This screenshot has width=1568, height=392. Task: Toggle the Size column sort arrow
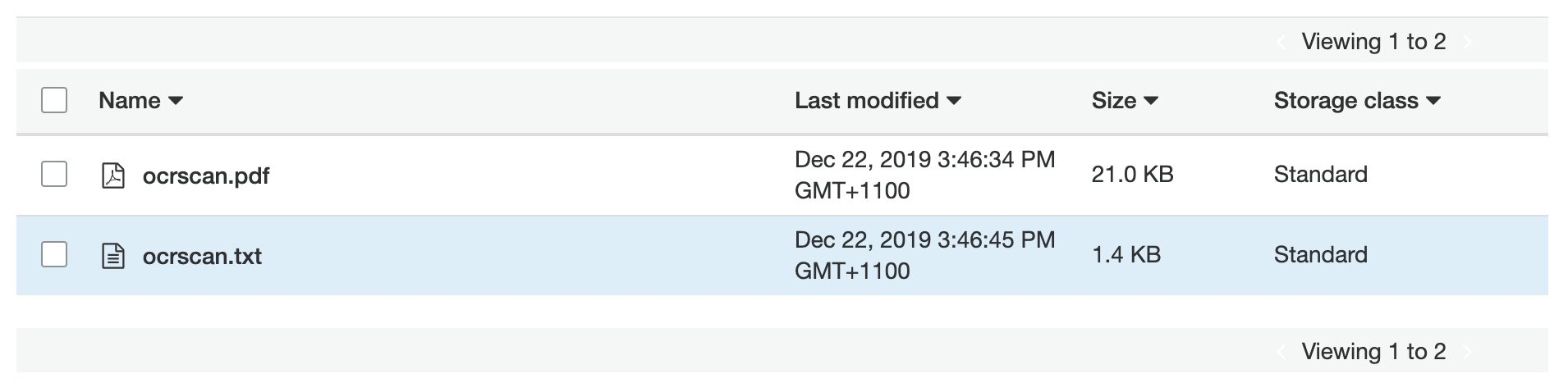click(x=1151, y=101)
